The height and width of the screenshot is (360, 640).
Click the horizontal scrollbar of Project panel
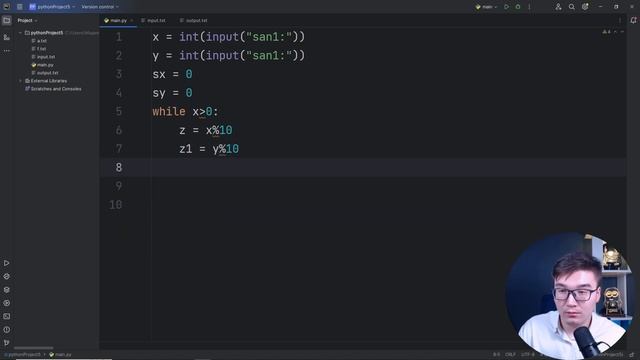point(33,348)
